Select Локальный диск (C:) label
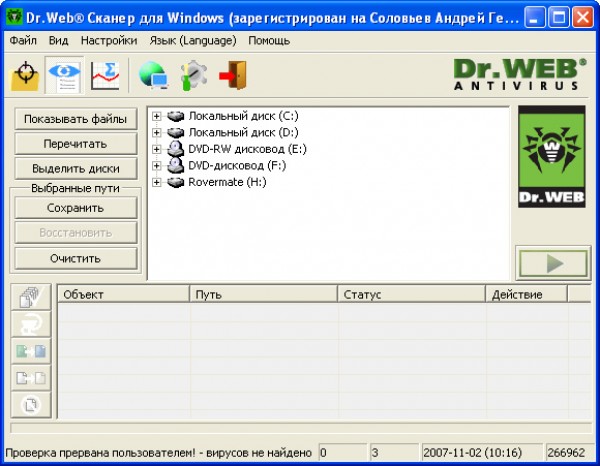 click(243, 116)
